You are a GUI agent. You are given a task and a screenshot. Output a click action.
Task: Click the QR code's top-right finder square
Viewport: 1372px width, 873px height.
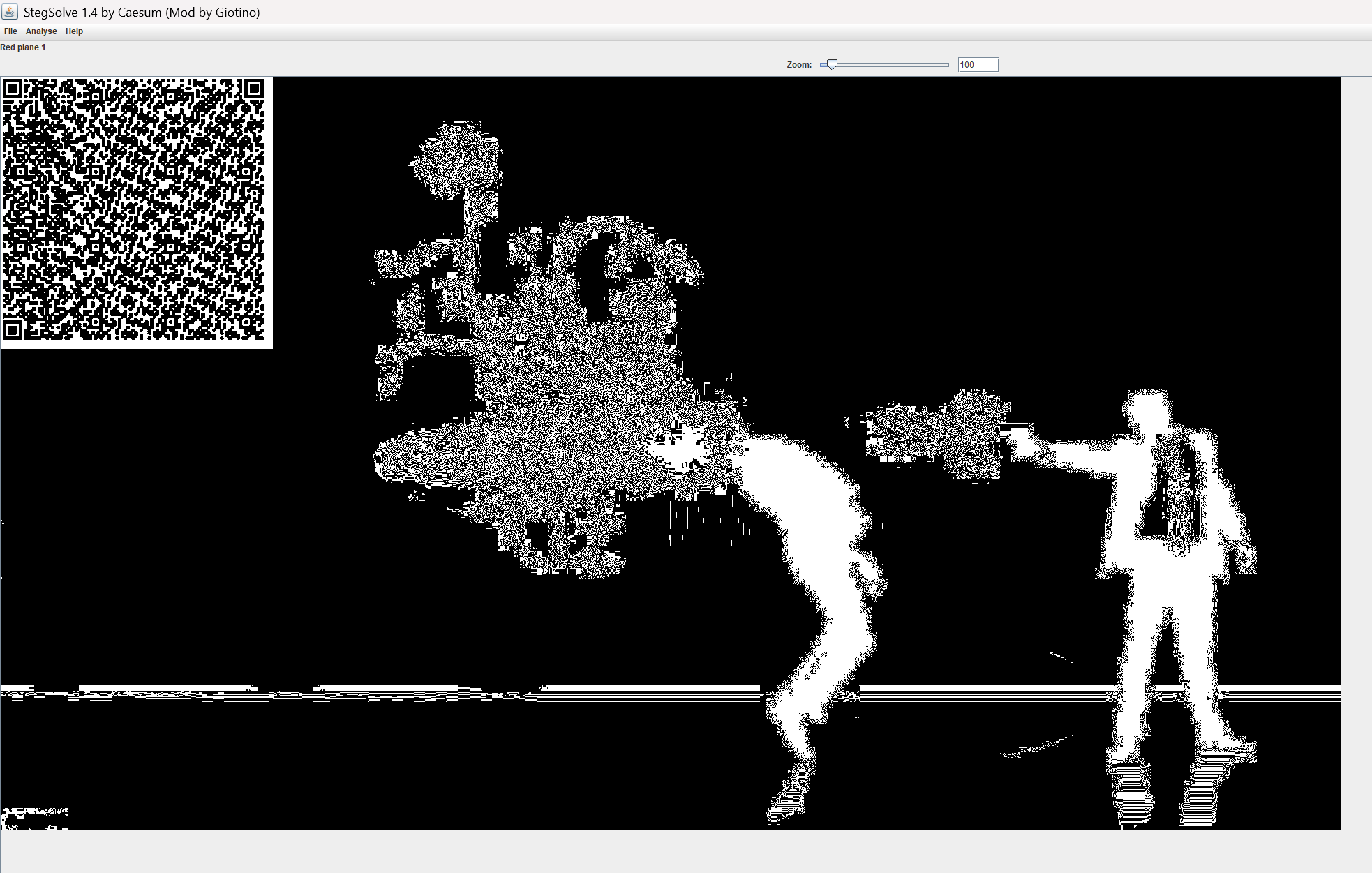(254, 89)
